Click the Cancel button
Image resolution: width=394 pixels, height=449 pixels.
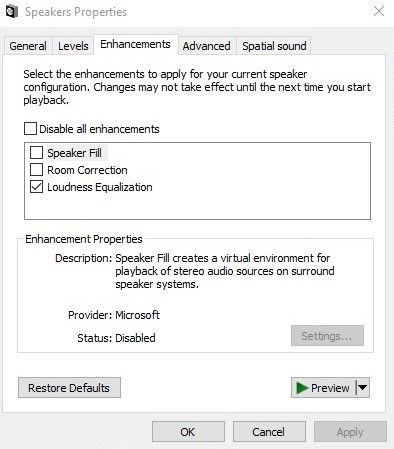point(269,432)
